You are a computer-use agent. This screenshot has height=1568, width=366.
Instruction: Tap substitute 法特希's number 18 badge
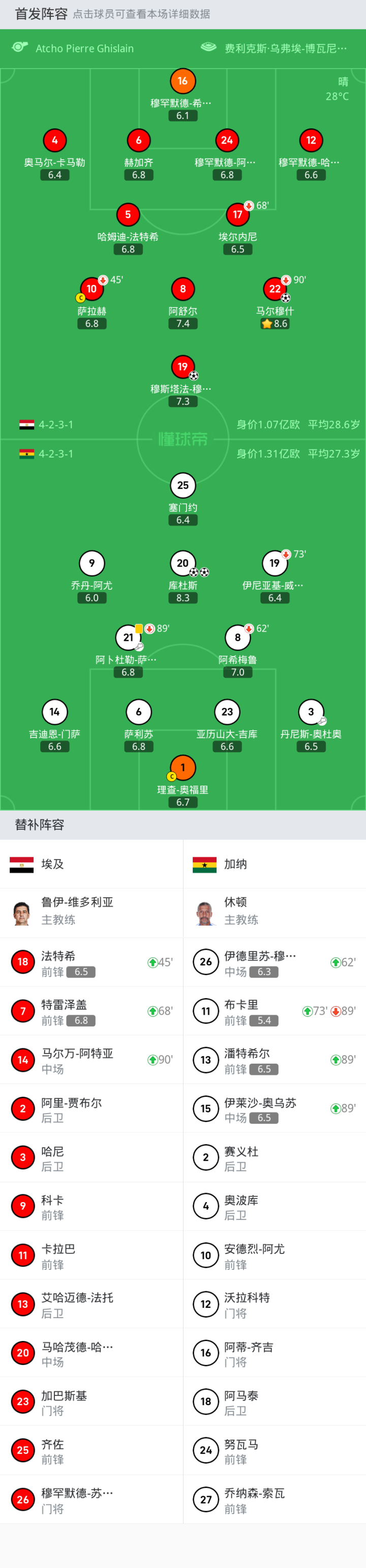click(x=22, y=962)
